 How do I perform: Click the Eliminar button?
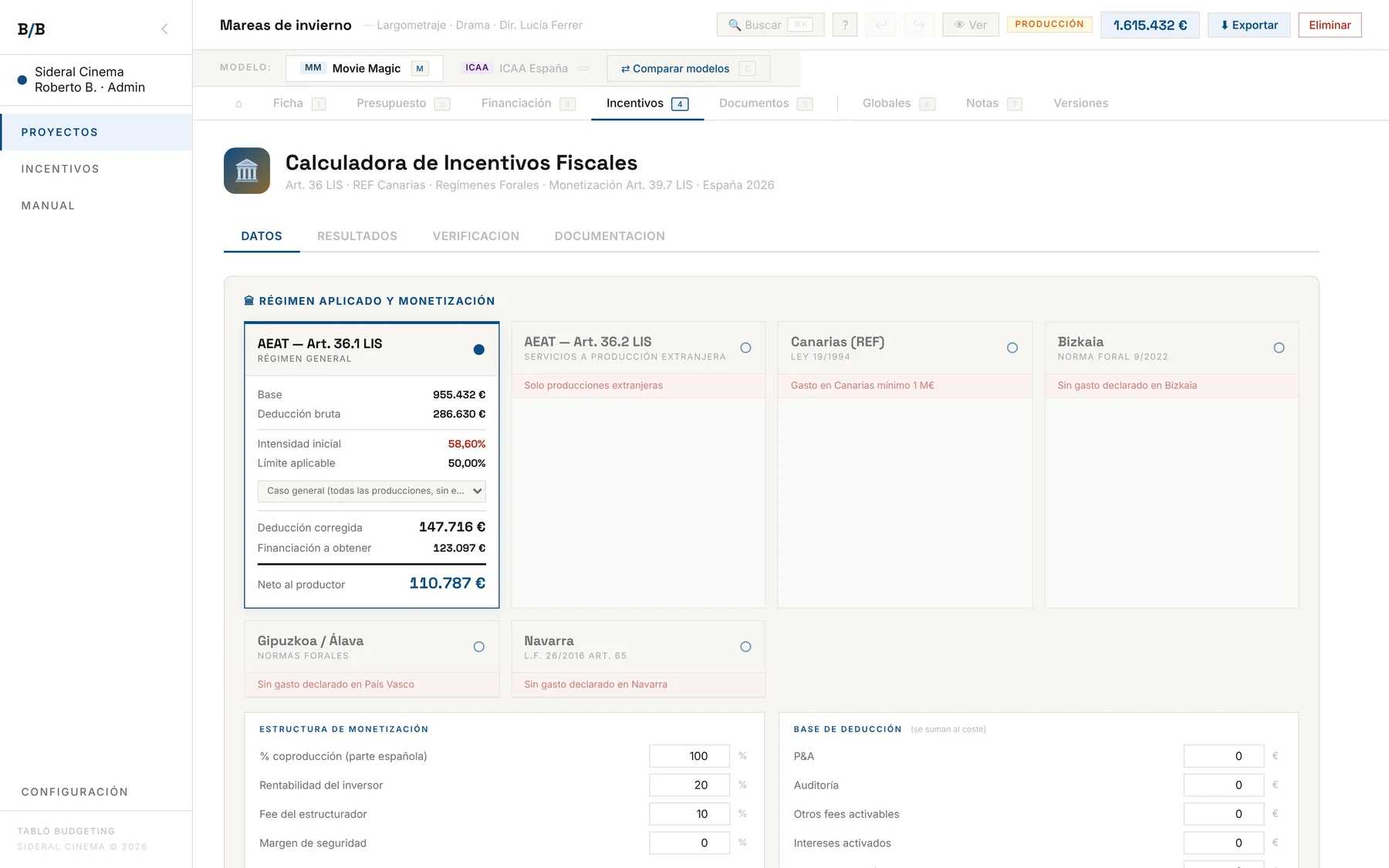(x=1330, y=25)
